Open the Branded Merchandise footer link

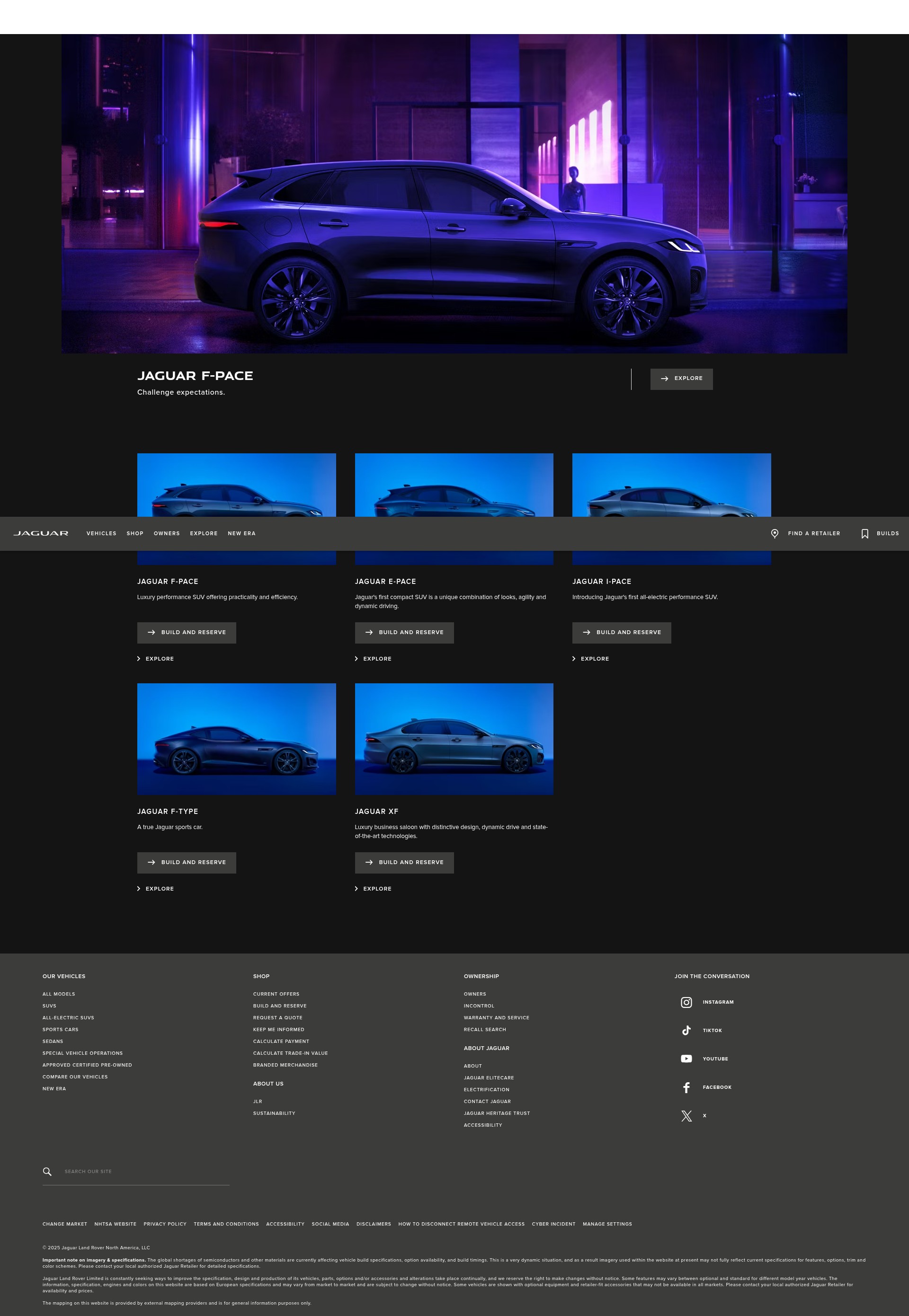tap(285, 1065)
